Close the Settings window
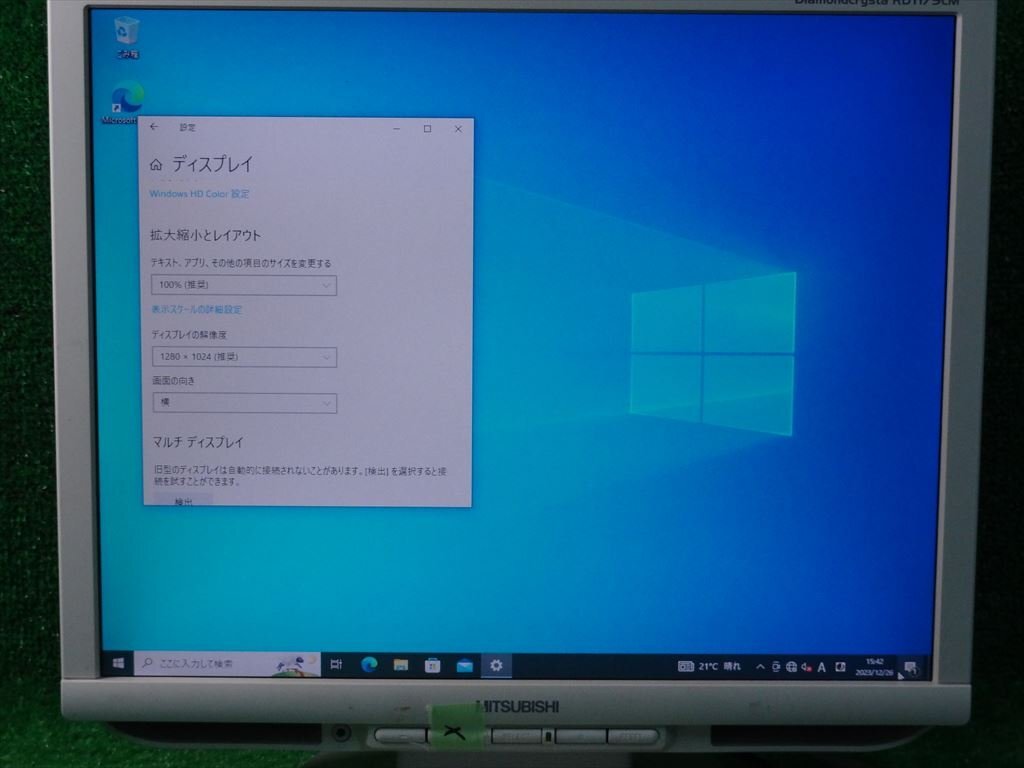The image size is (1024, 768). pyautogui.click(x=458, y=129)
